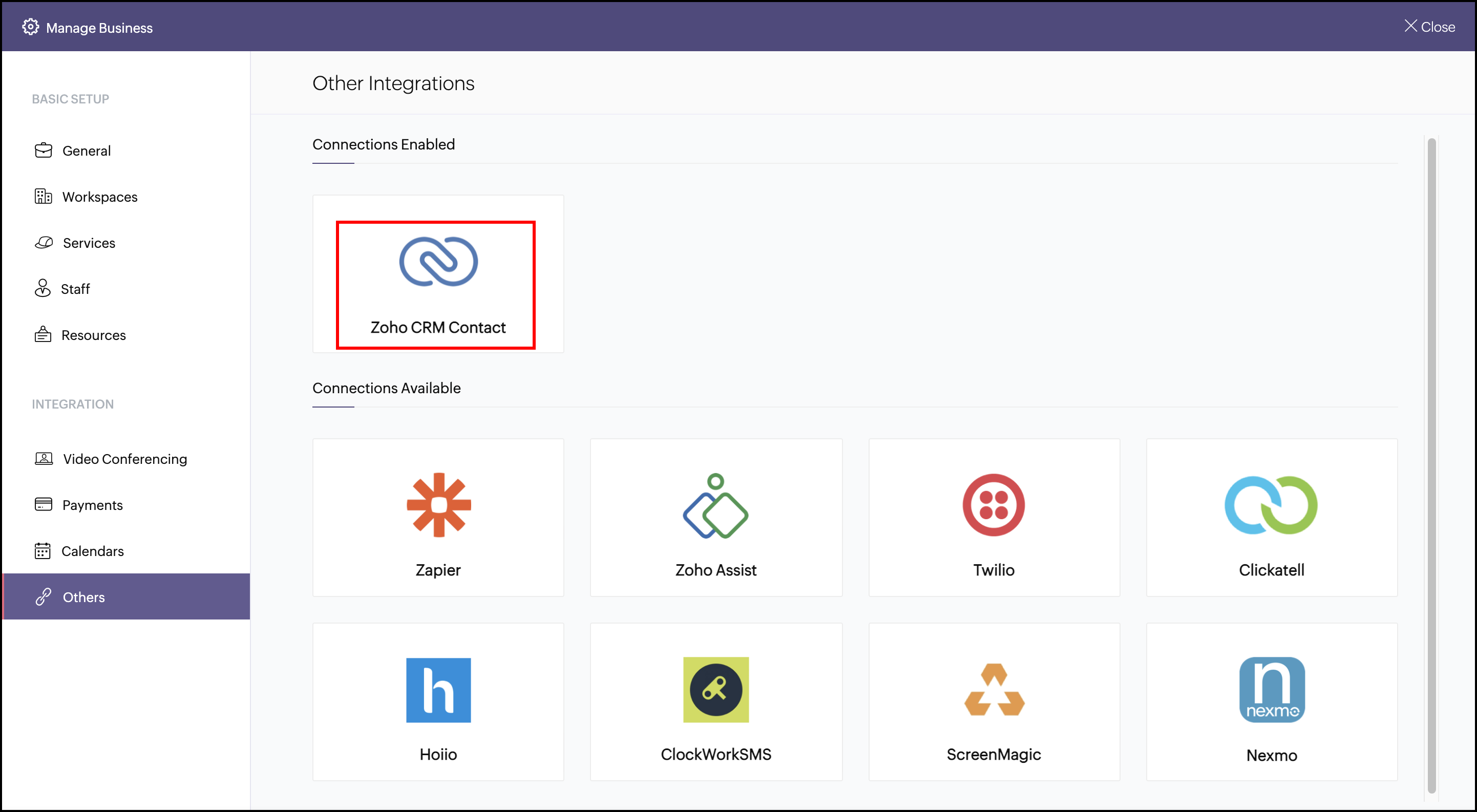The height and width of the screenshot is (812, 1477).
Task: Open the Twilio integration card
Action: point(994,517)
